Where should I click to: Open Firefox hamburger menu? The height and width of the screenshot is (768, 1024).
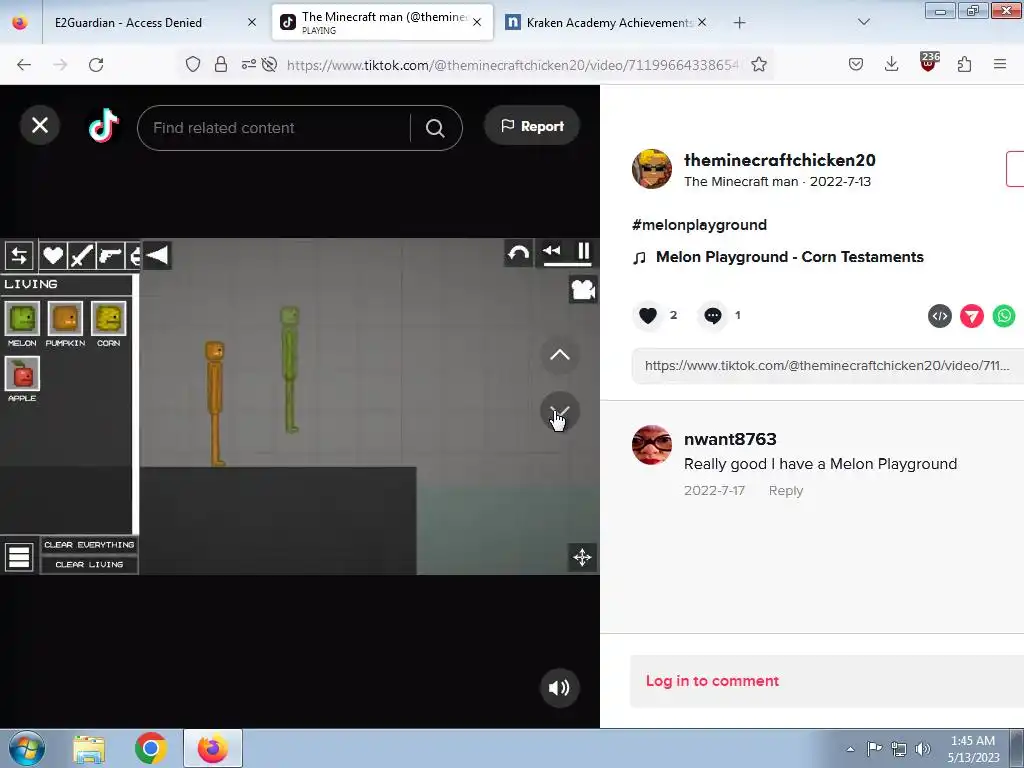[x=1000, y=64]
